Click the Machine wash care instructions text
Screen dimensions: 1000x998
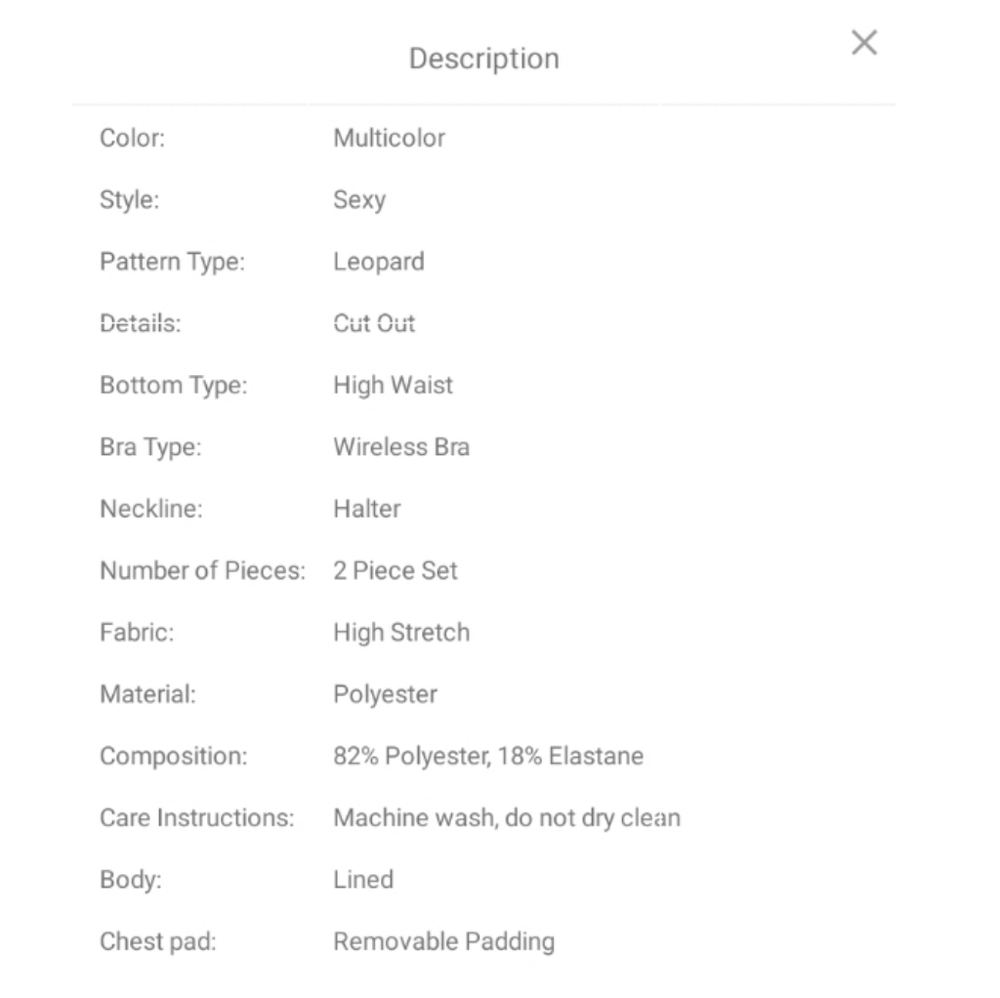[506, 818]
